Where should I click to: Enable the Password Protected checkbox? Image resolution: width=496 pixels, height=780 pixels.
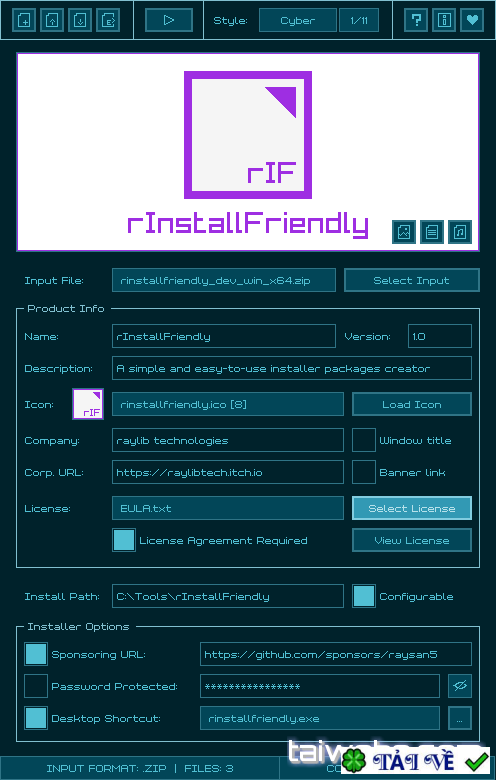[x=36, y=686]
